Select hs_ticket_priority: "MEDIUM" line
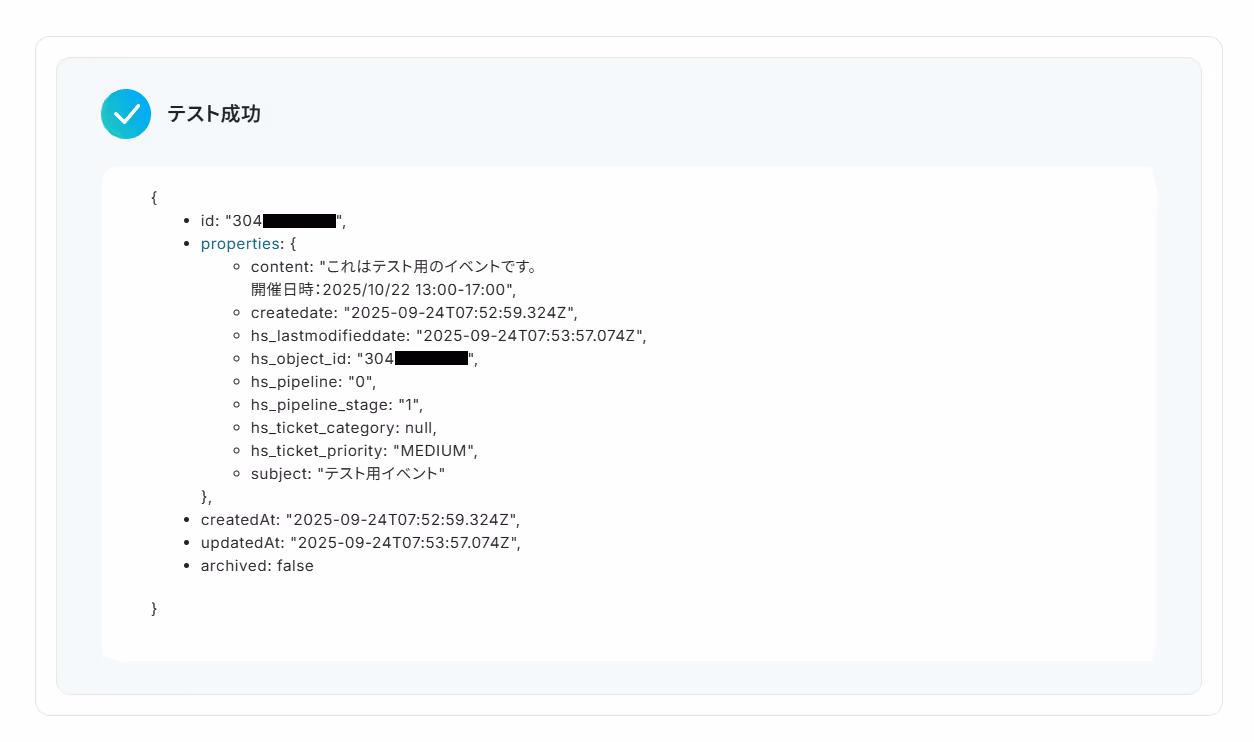This screenshot has width=1254, height=742. pos(365,451)
